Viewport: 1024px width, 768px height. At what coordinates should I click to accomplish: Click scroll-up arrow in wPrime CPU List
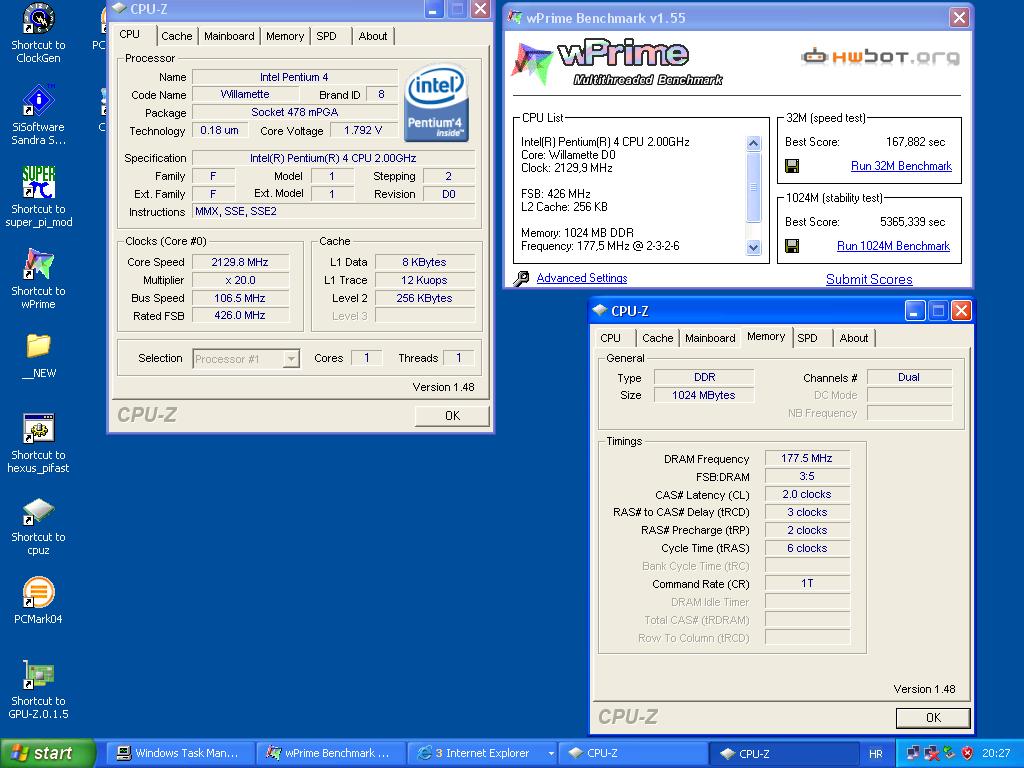[x=754, y=144]
